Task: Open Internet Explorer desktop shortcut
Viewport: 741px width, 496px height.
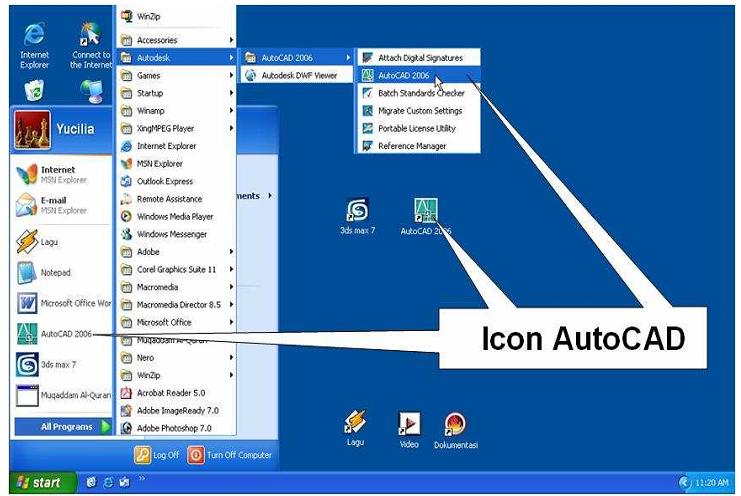Action: point(34,45)
